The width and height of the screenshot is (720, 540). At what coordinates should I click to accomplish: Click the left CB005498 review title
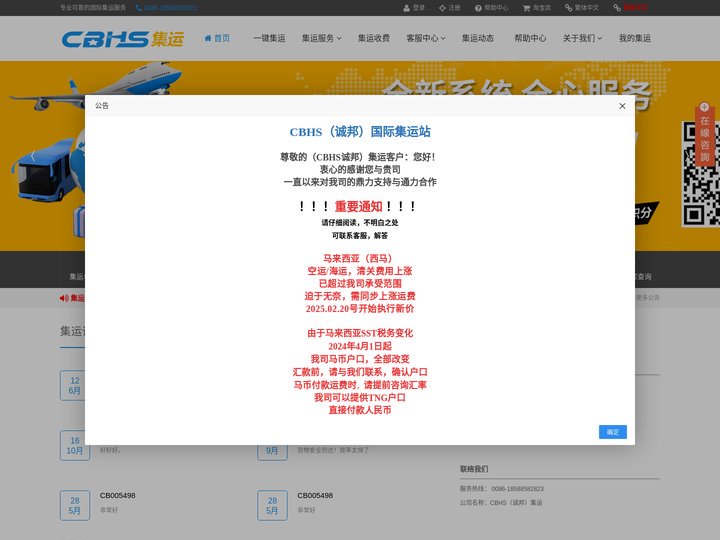tap(118, 495)
